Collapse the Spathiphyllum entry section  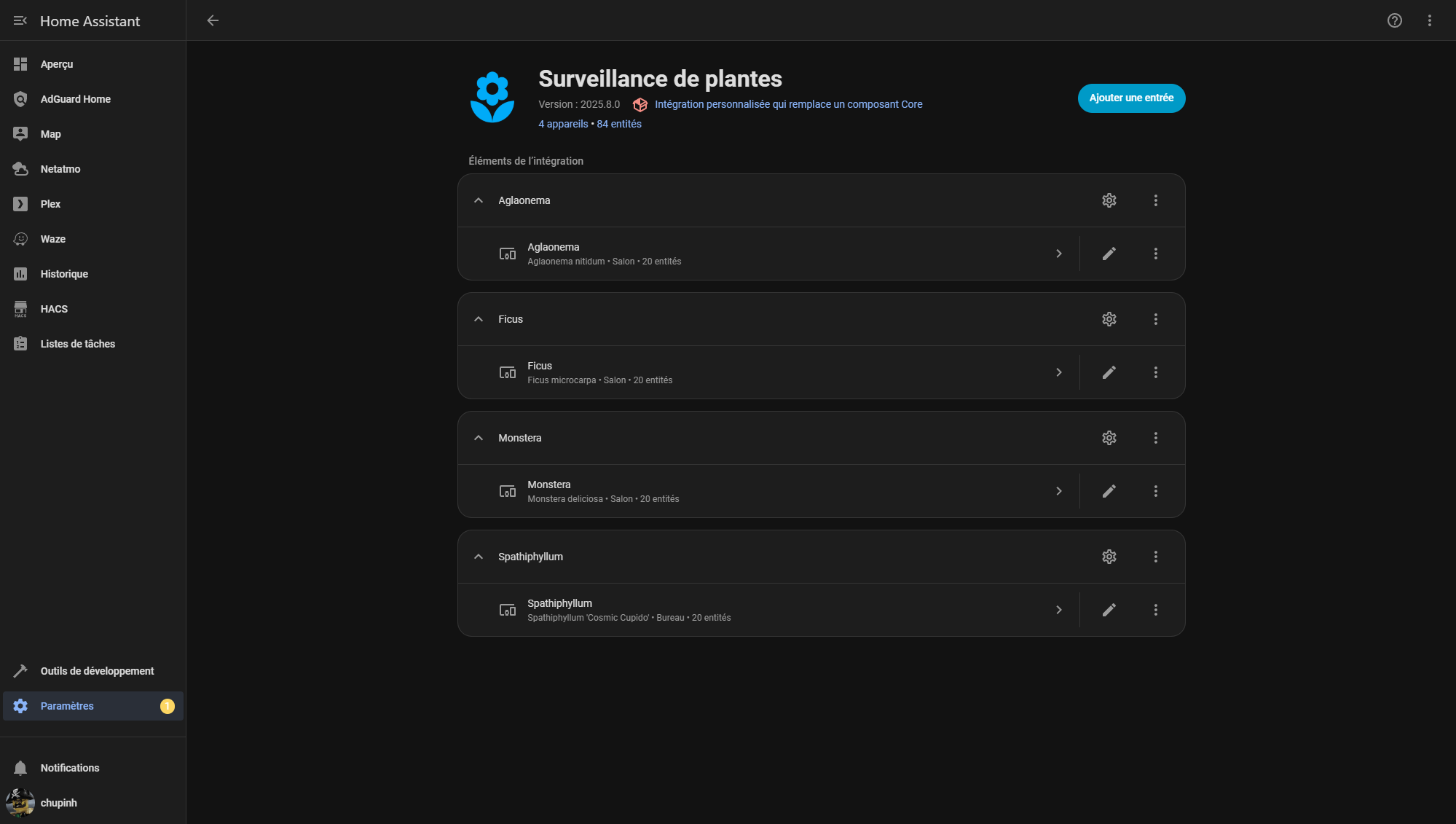coord(479,557)
